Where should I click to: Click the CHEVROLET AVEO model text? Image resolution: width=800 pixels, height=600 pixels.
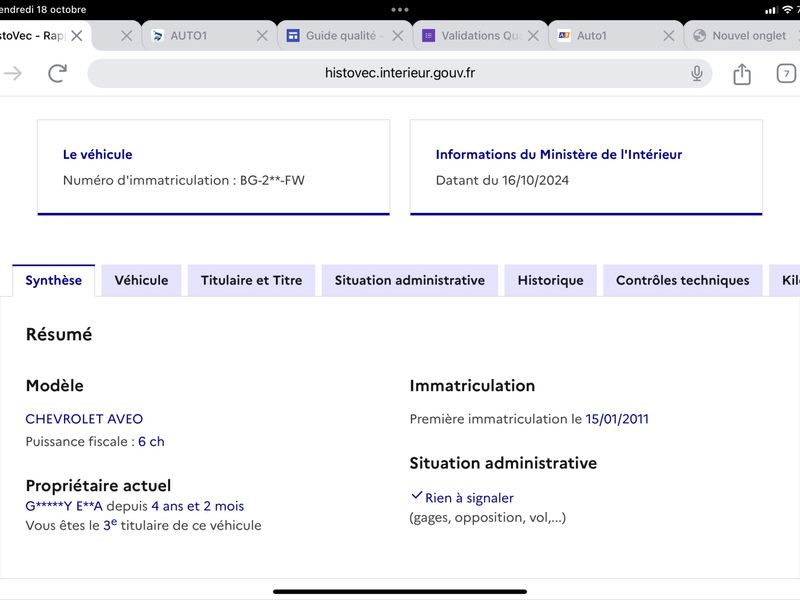pos(84,419)
